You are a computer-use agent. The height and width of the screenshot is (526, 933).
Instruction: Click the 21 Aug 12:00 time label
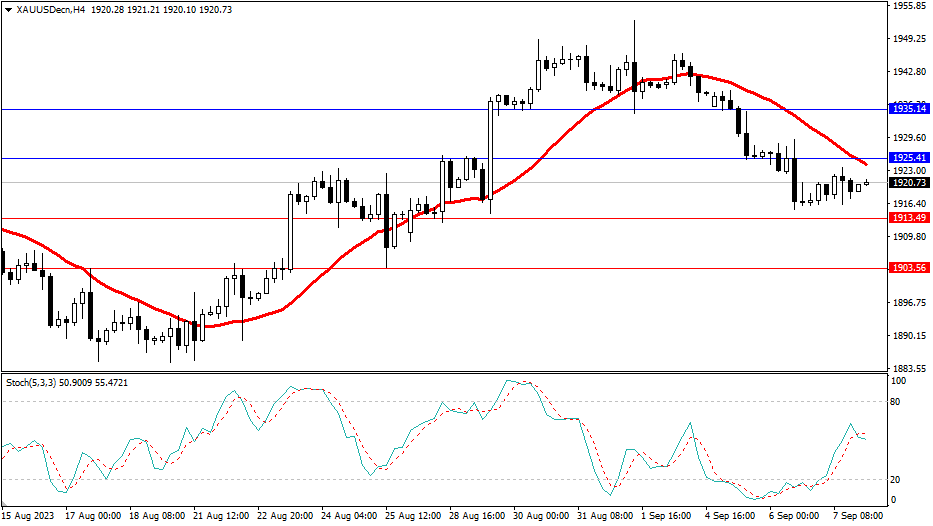[220, 516]
